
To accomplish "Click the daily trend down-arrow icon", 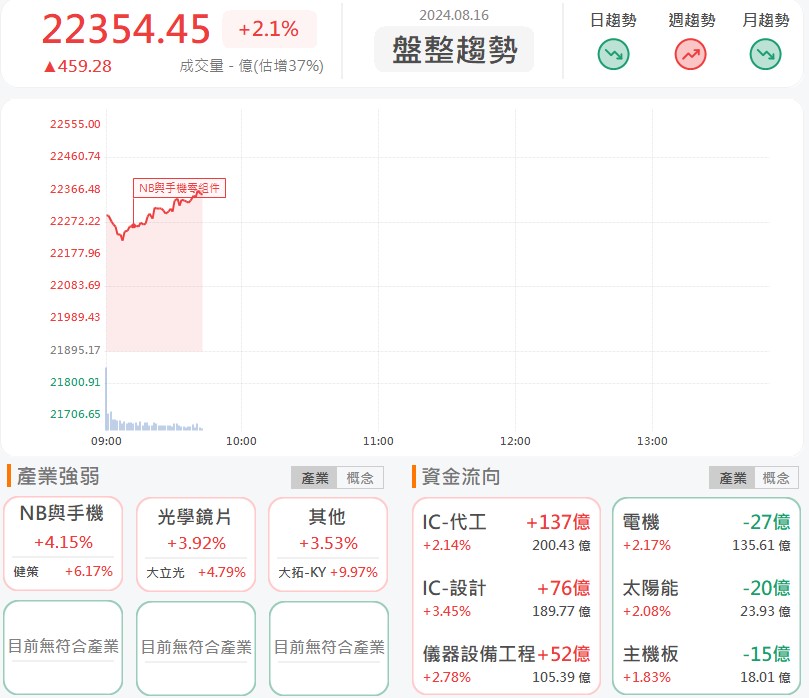I will pyautogui.click(x=613, y=55).
